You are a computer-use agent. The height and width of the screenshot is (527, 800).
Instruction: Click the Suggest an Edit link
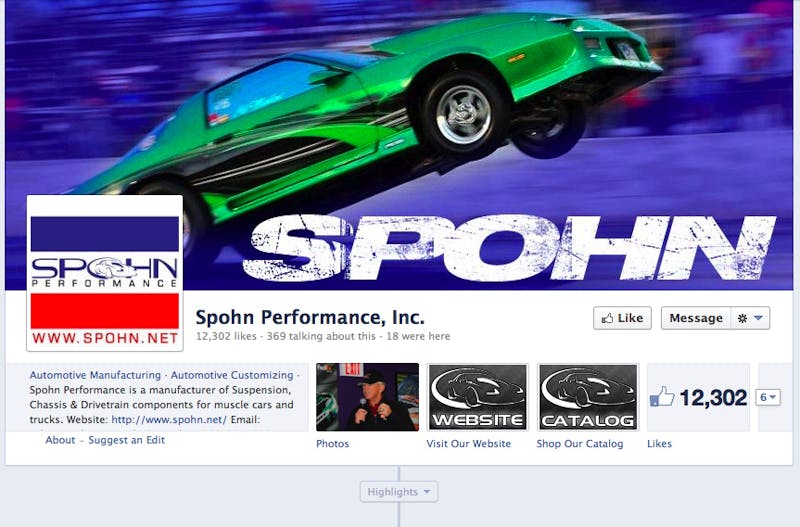(127, 440)
